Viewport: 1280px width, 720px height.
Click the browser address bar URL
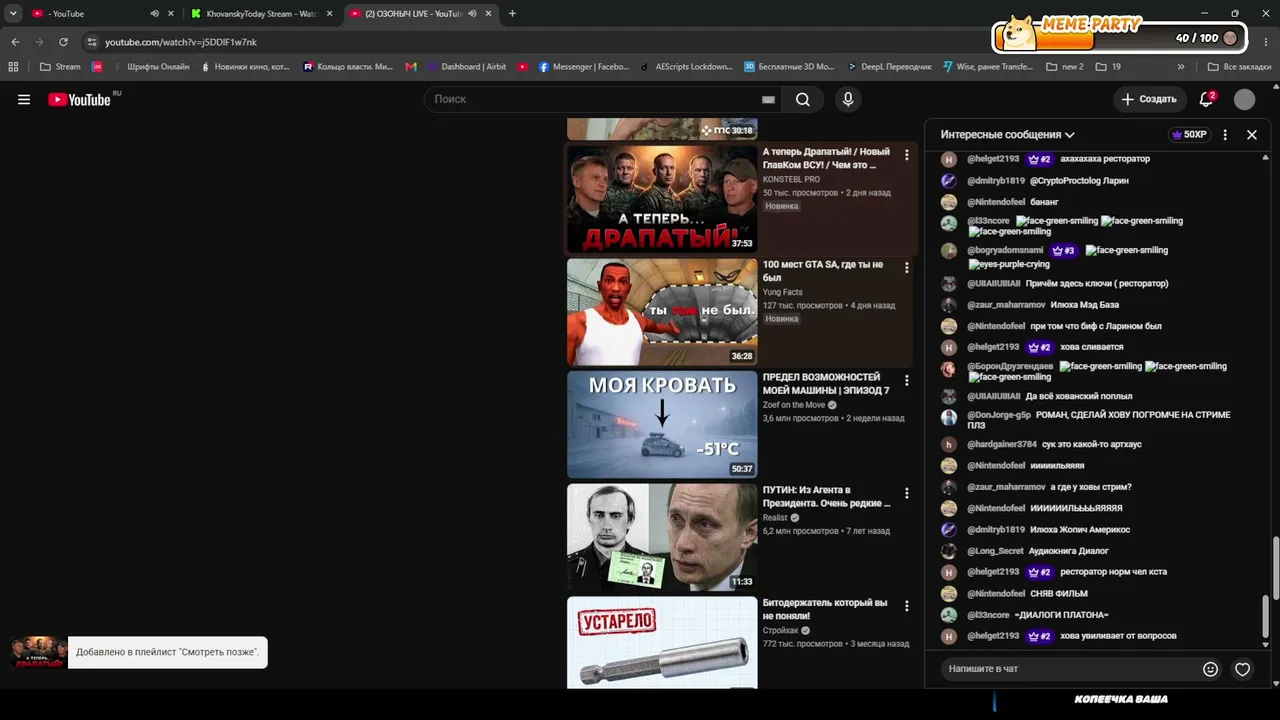tap(181, 42)
